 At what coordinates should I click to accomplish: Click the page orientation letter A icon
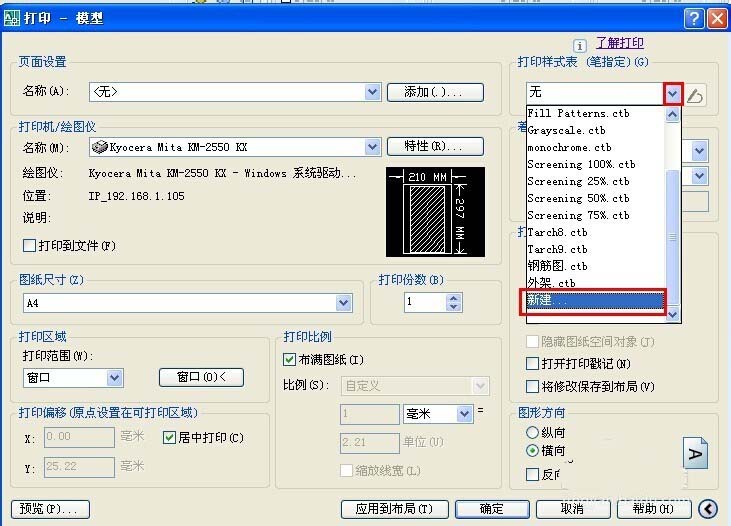695,453
